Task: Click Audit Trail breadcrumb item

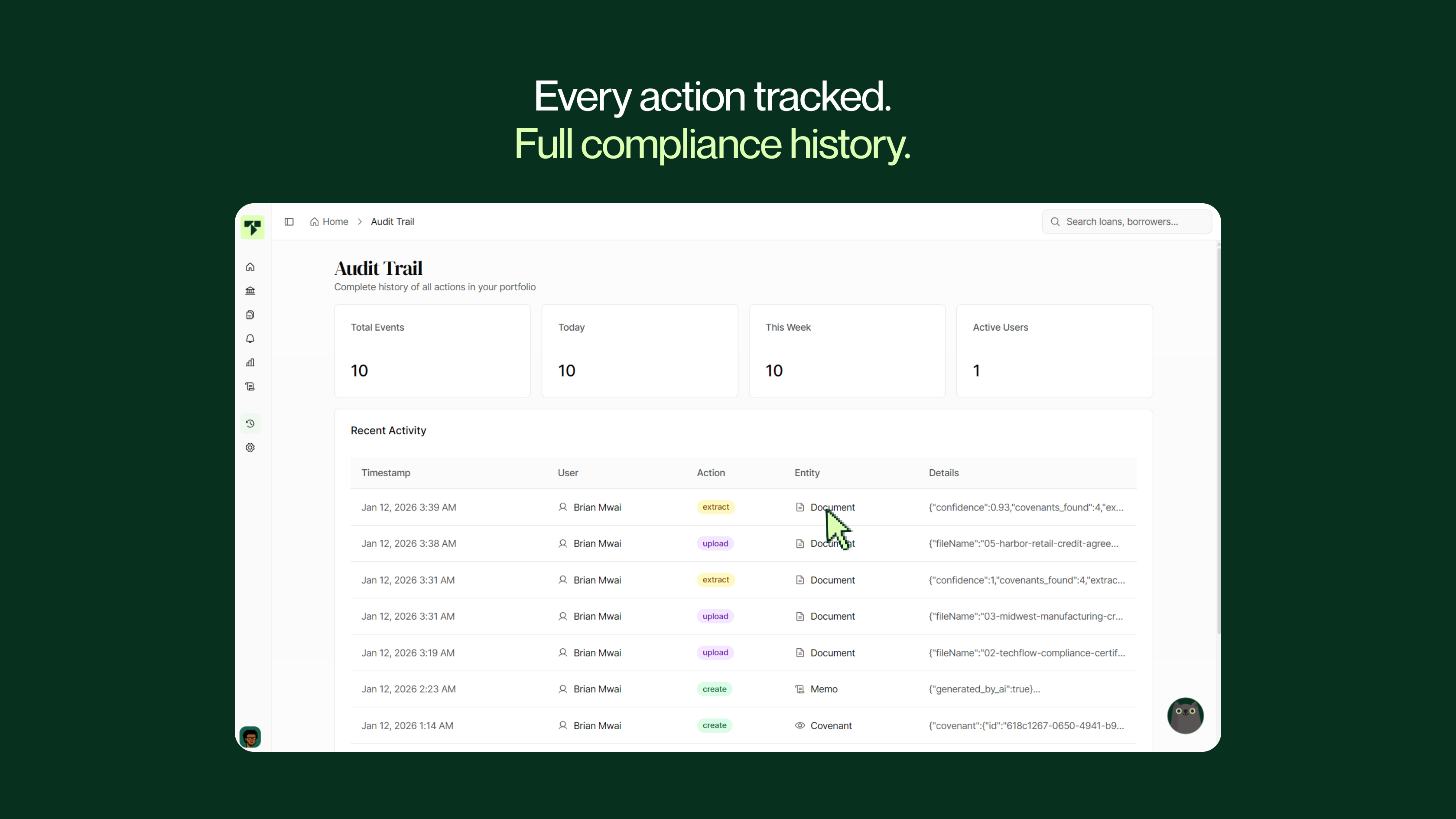Action: [392, 221]
